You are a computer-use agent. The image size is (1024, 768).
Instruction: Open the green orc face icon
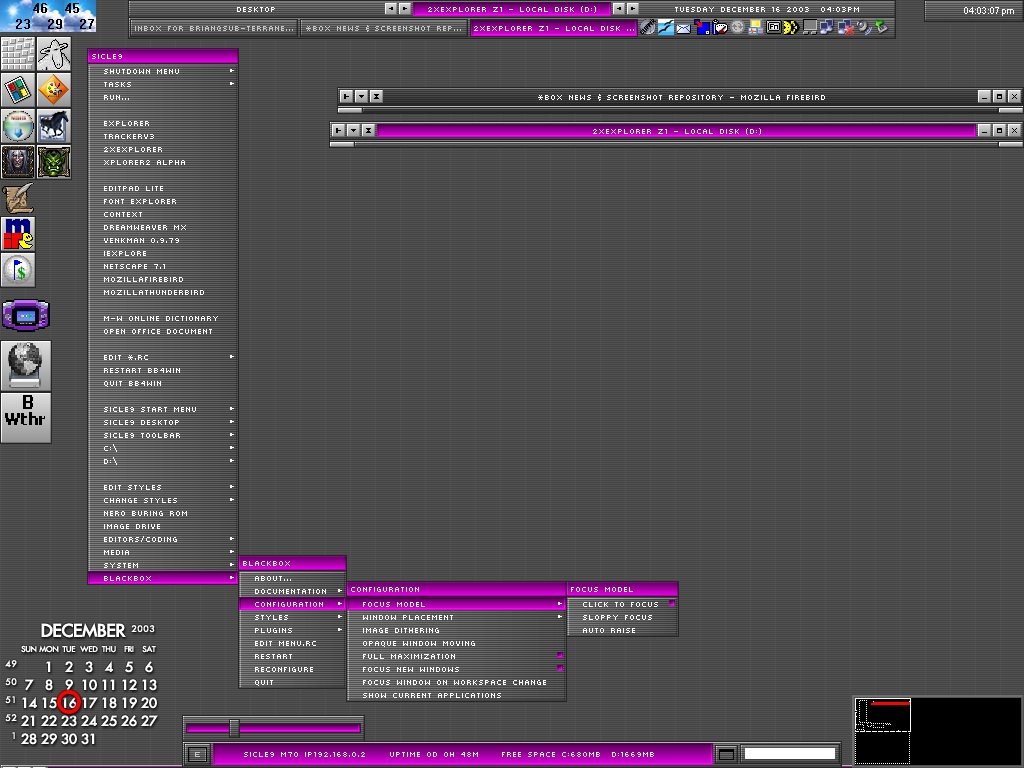(x=54, y=161)
